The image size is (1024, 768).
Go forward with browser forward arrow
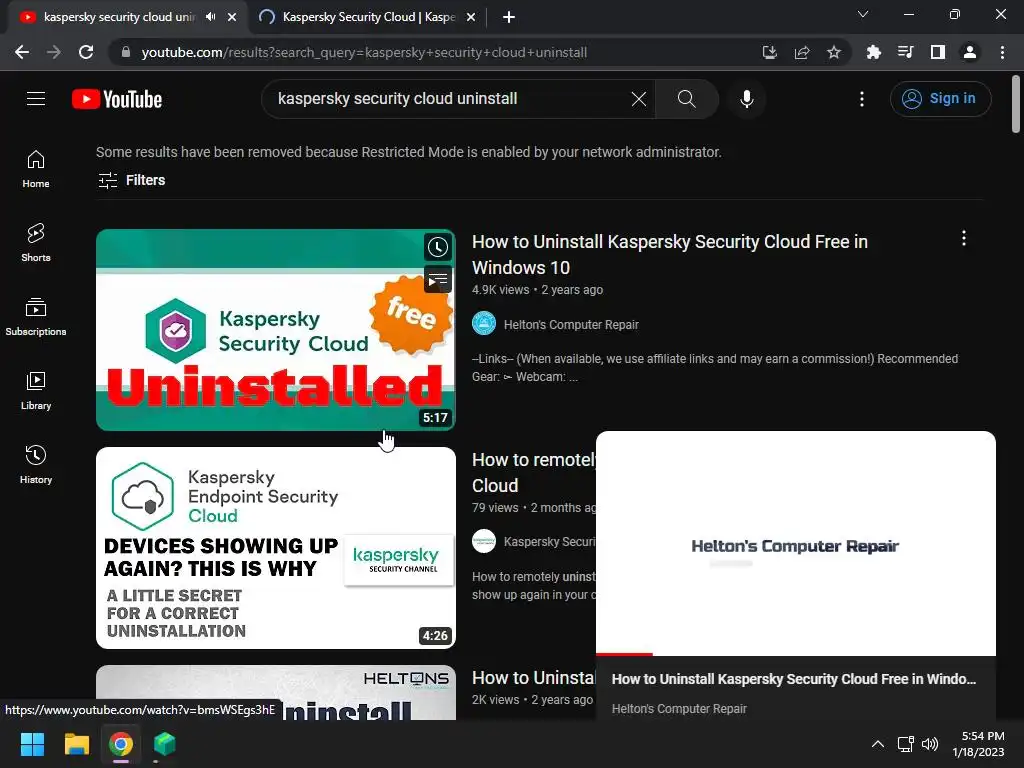click(54, 52)
